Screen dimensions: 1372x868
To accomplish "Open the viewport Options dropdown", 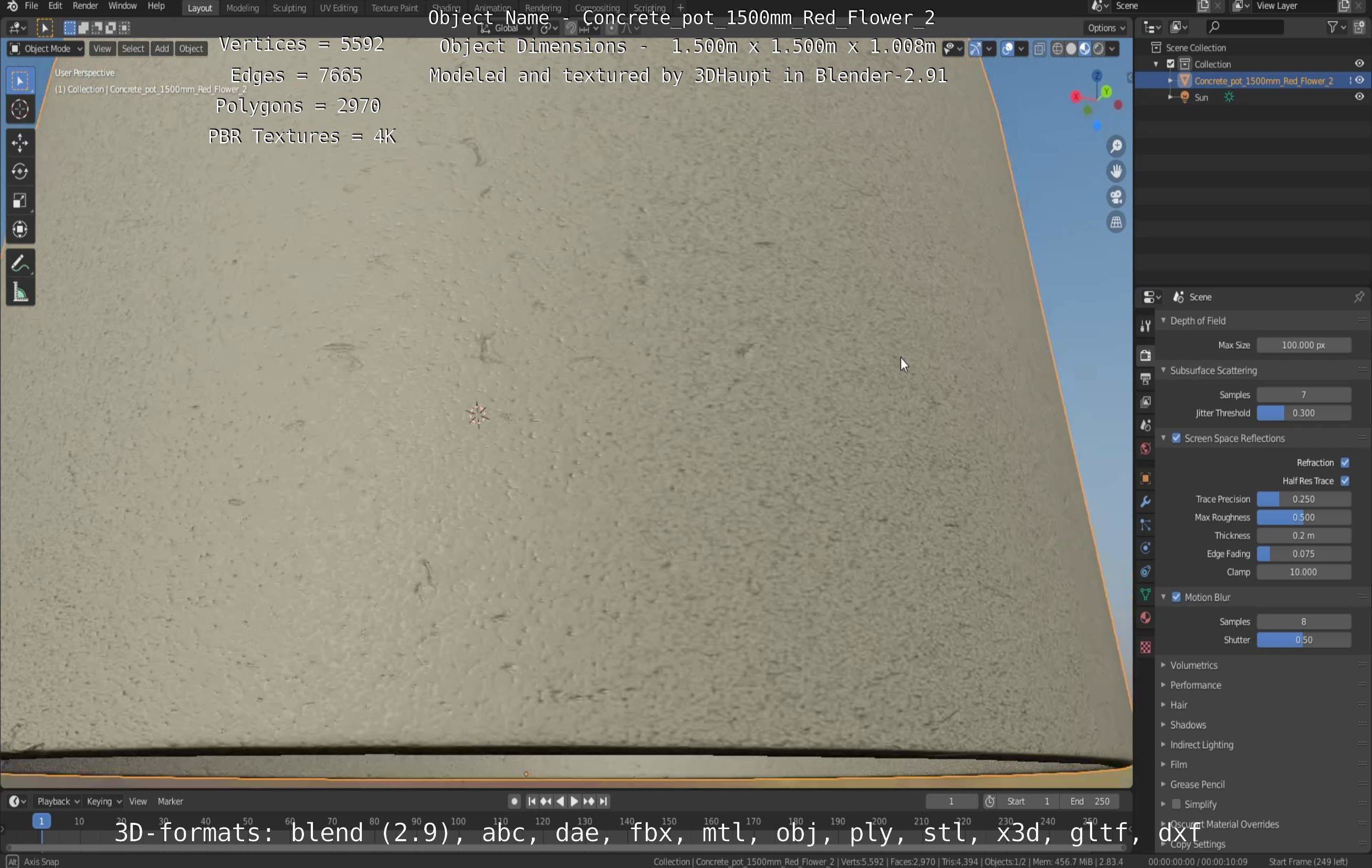I will click(1106, 27).
